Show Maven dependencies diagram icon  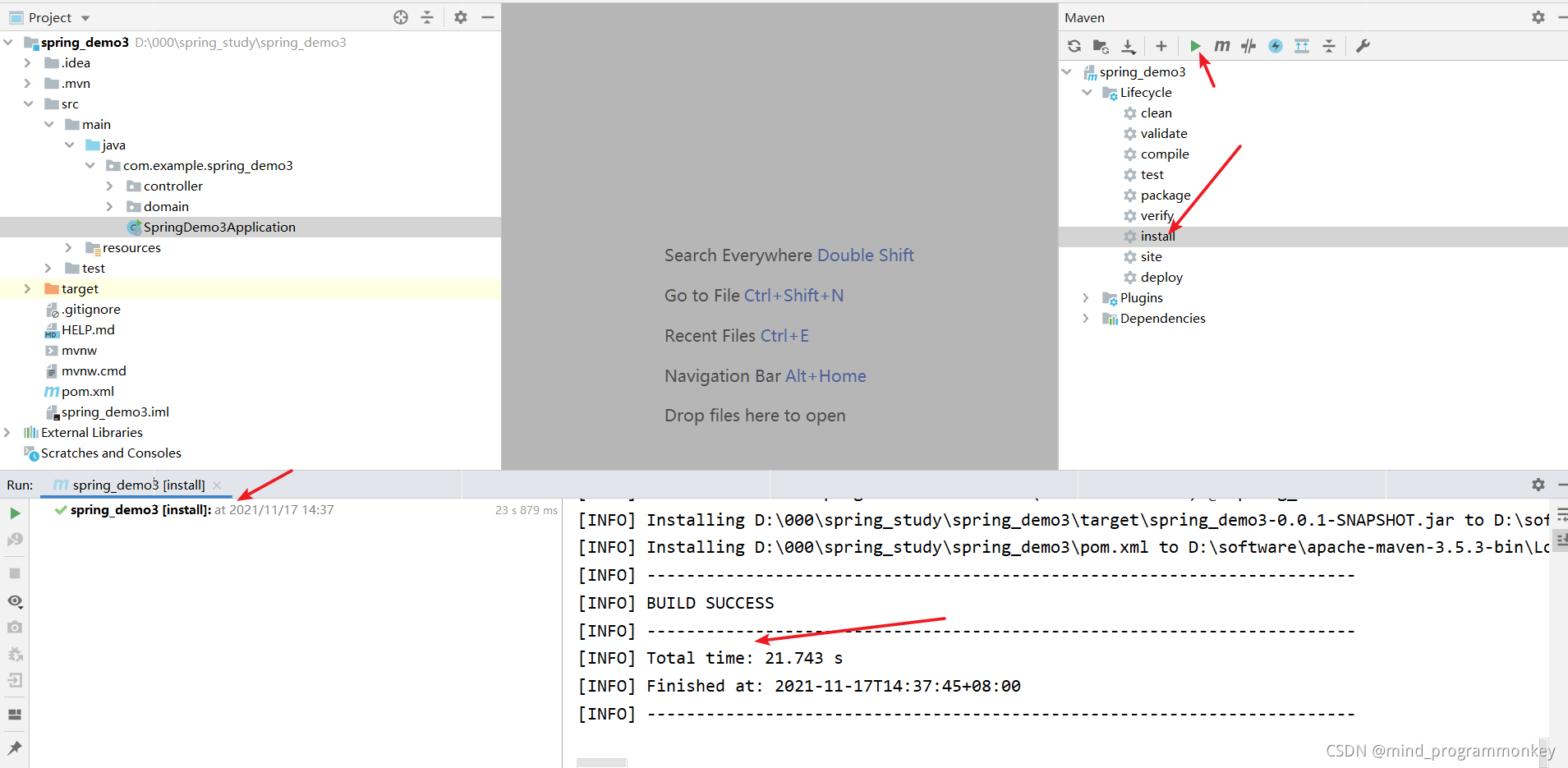click(1302, 46)
